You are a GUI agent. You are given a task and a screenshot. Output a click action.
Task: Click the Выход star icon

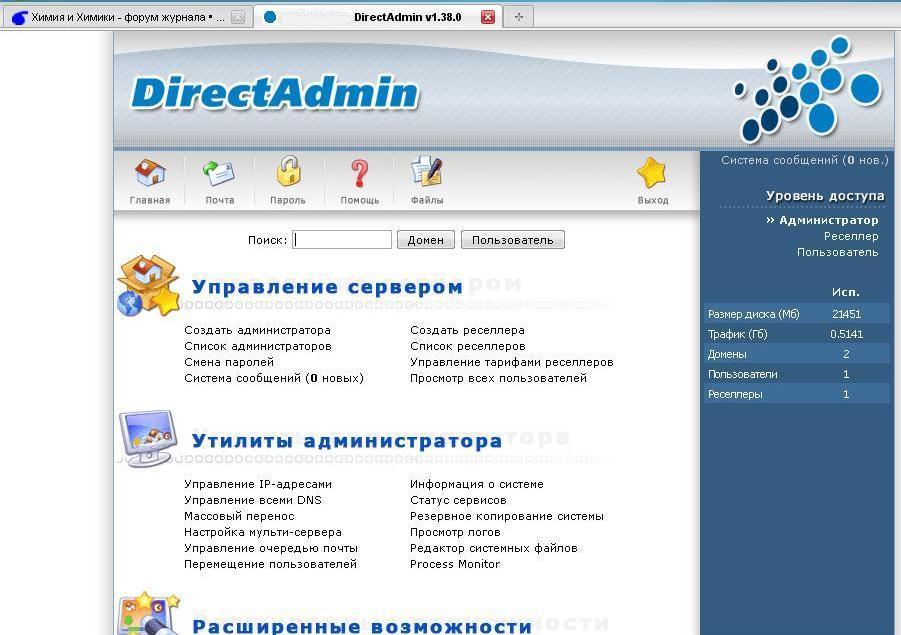[652, 174]
